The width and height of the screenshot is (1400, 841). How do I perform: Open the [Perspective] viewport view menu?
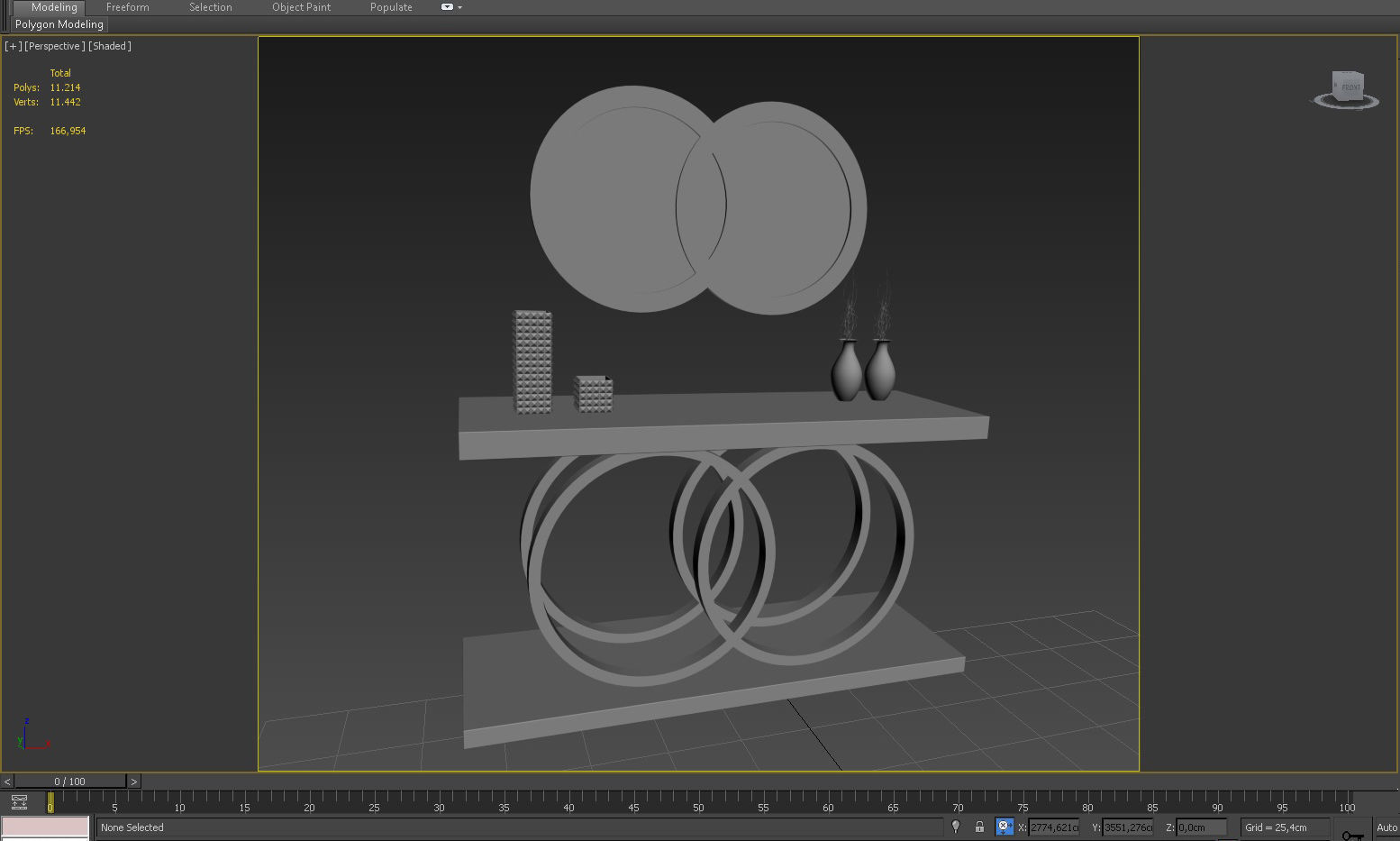click(x=55, y=46)
